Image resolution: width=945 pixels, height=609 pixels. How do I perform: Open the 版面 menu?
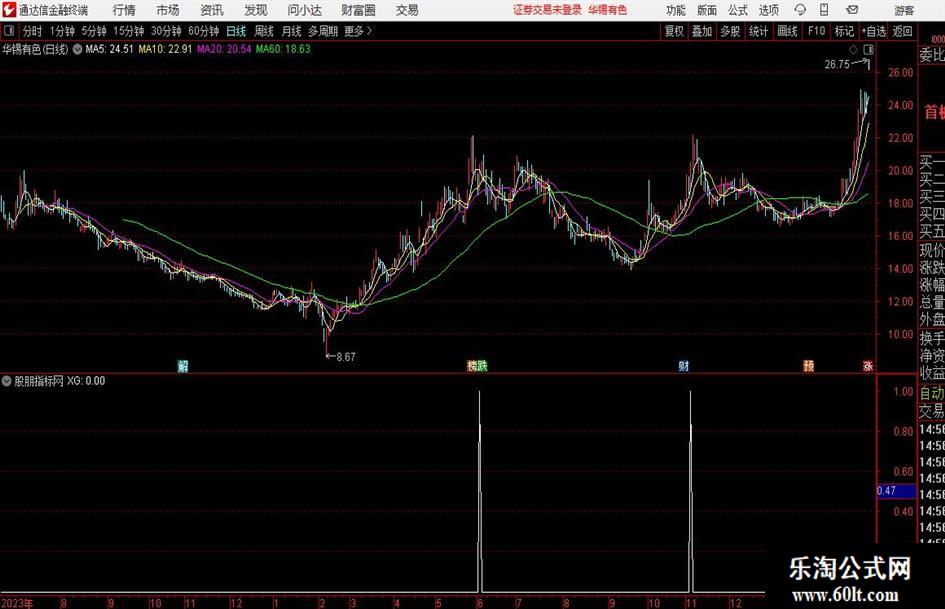[707, 10]
